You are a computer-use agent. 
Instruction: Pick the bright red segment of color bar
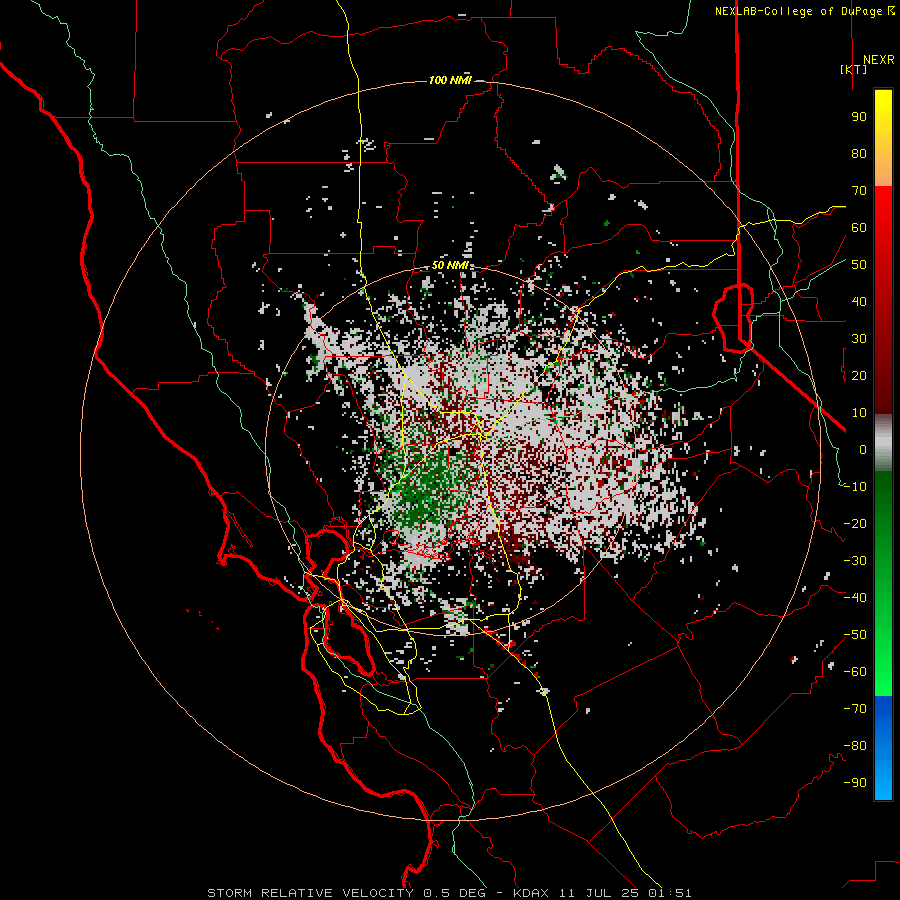pos(883,300)
